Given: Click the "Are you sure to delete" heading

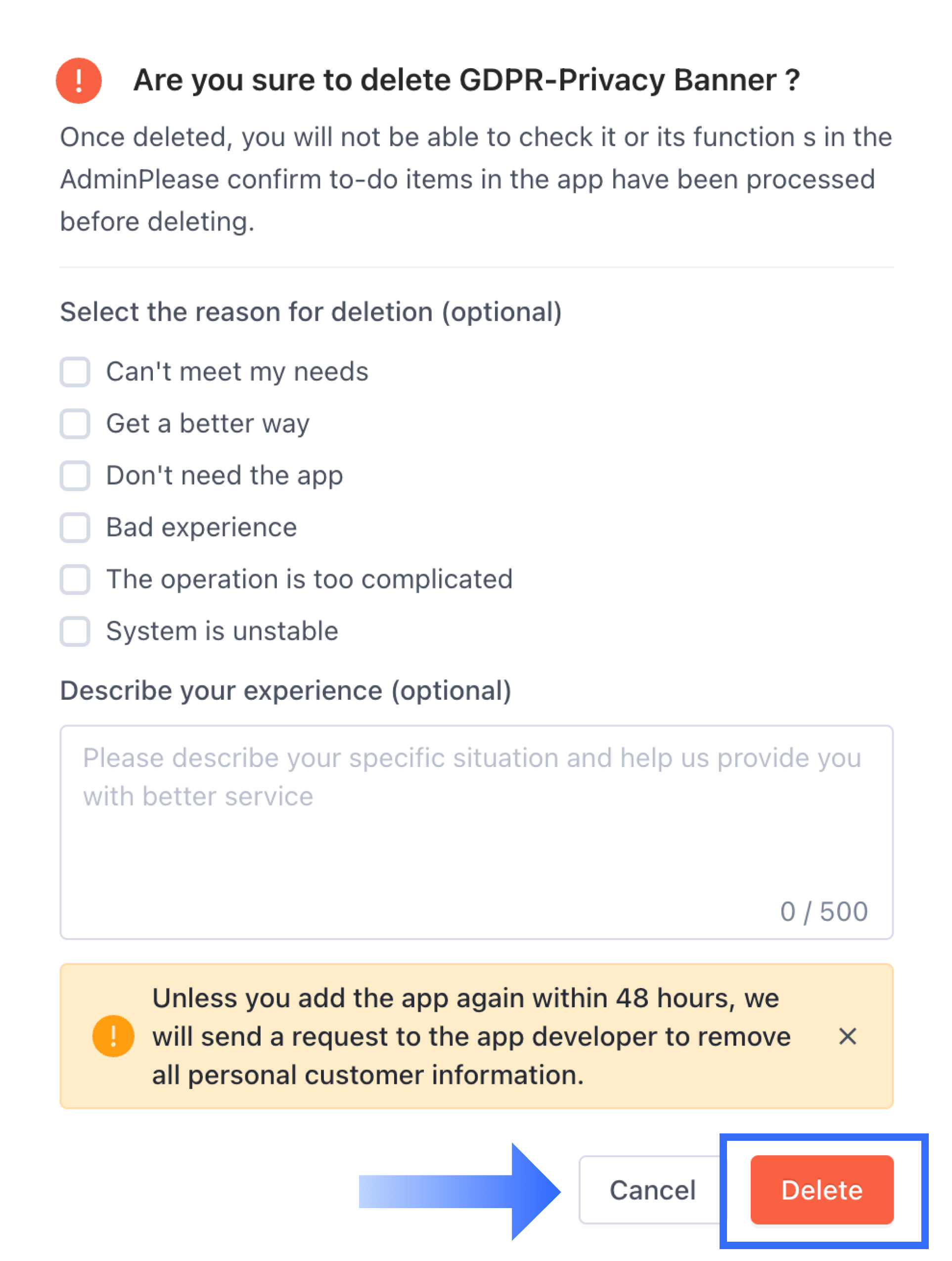Looking at the screenshot, I should [466, 81].
